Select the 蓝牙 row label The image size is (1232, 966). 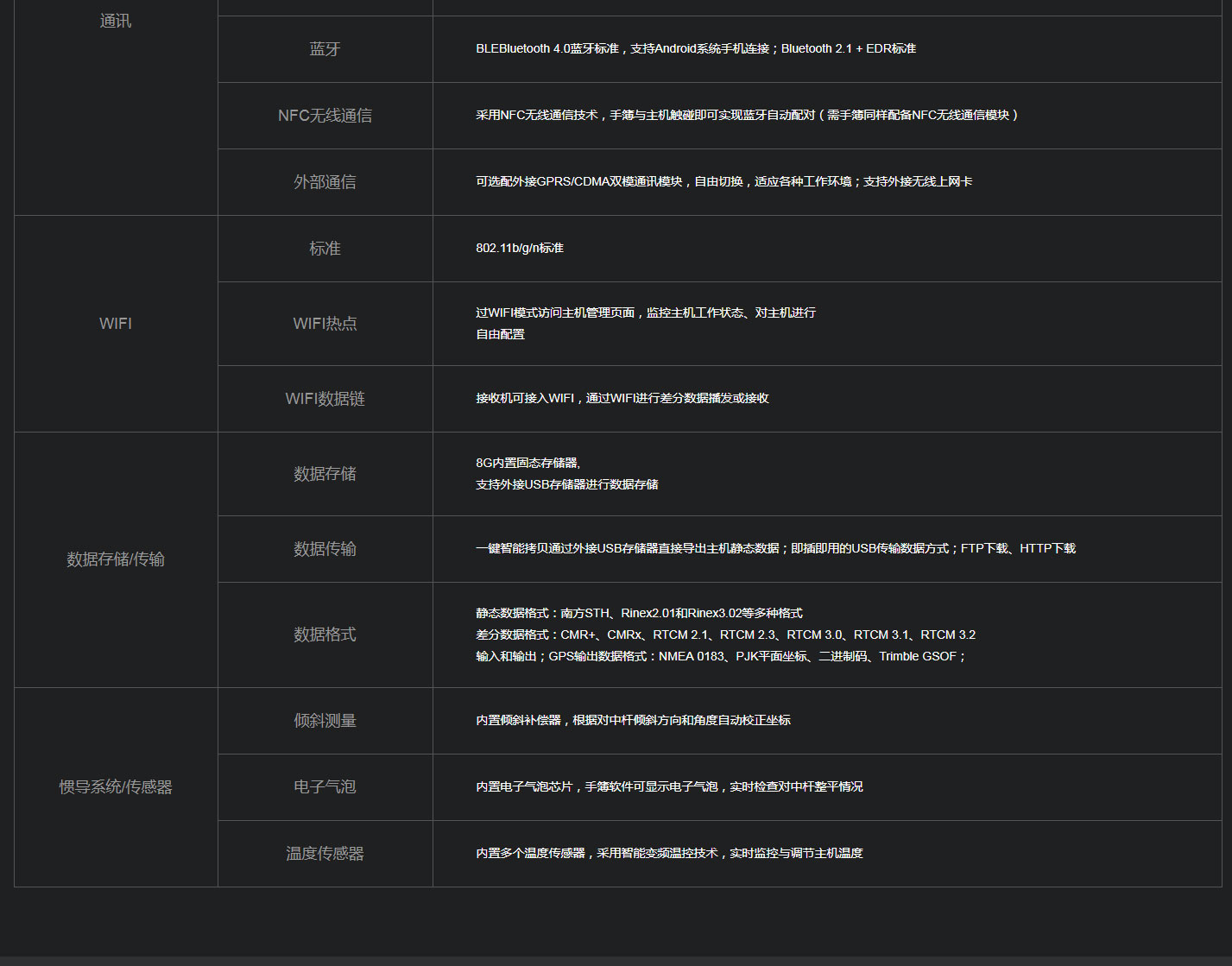click(325, 49)
